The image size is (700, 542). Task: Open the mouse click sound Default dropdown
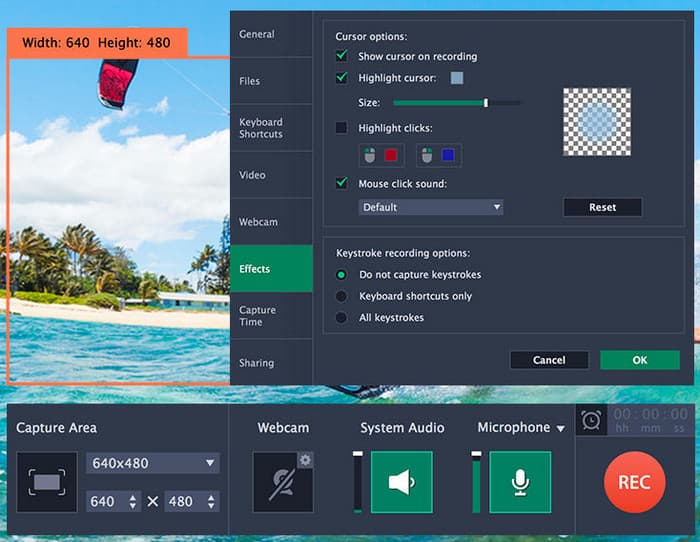(431, 207)
